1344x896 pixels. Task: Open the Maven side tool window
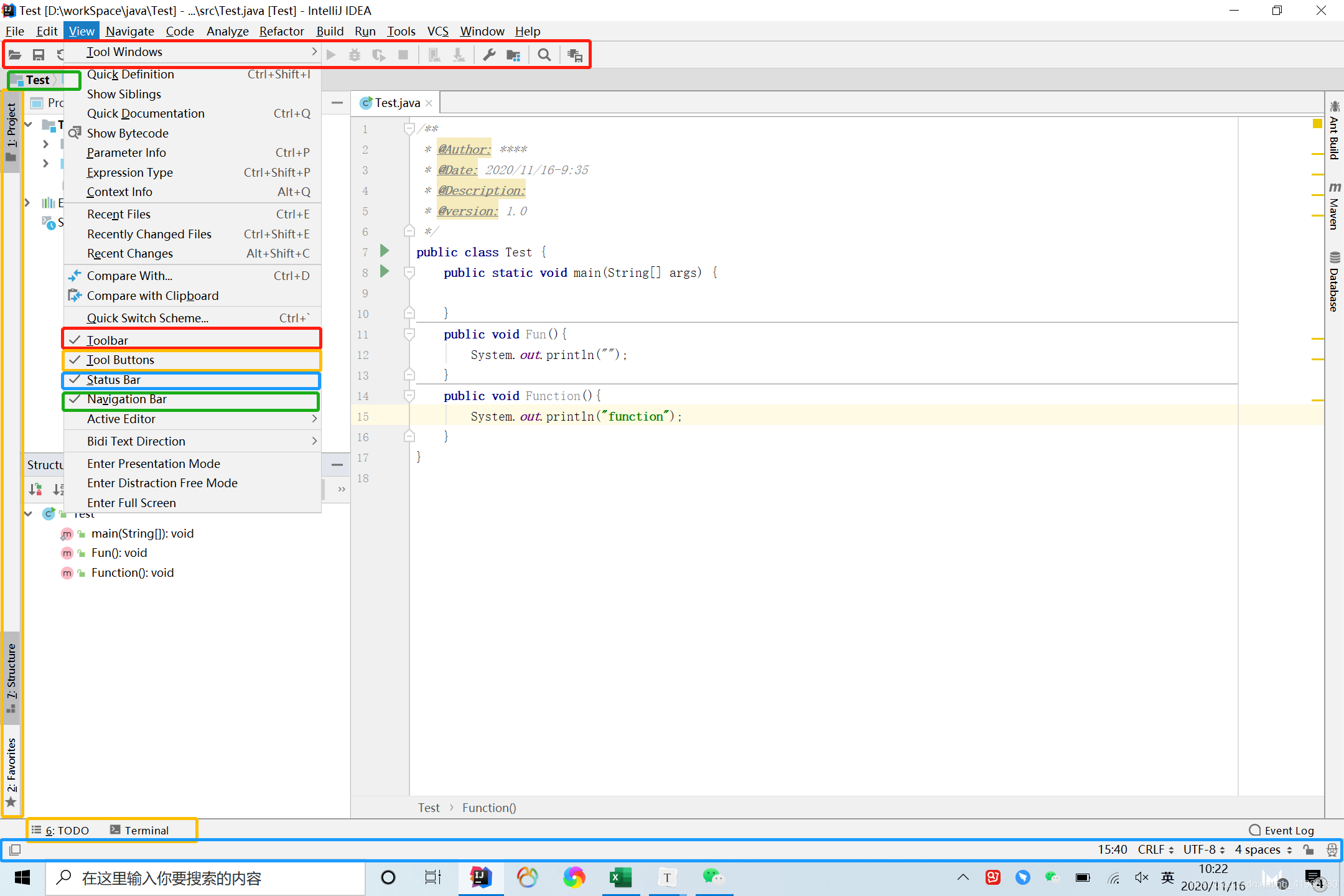point(1334,207)
